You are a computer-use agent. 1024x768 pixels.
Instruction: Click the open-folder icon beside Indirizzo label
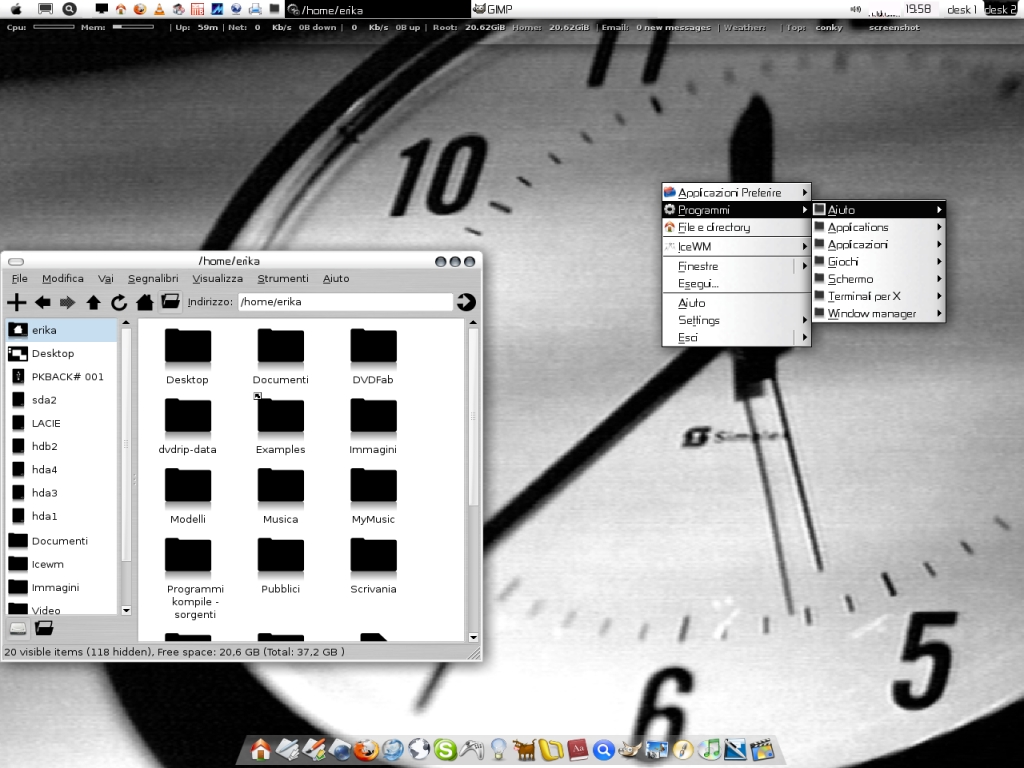tap(170, 301)
